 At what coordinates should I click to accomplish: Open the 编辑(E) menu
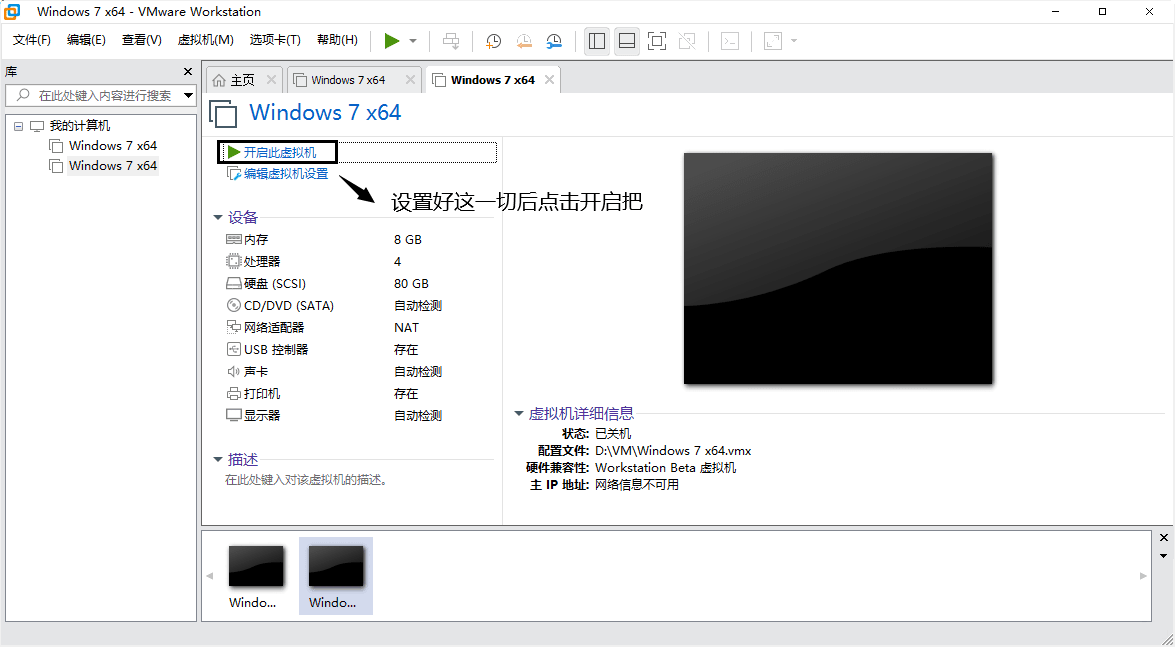tap(86, 40)
